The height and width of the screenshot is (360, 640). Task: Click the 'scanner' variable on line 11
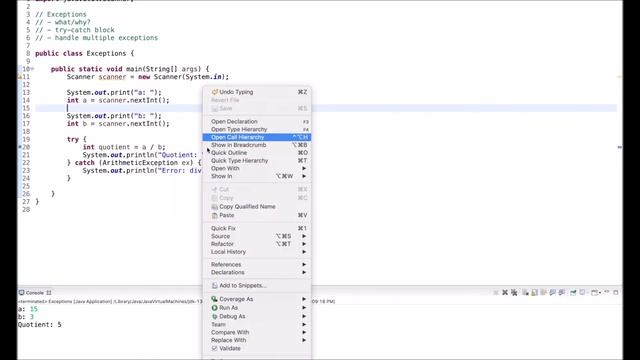pos(112,77)
